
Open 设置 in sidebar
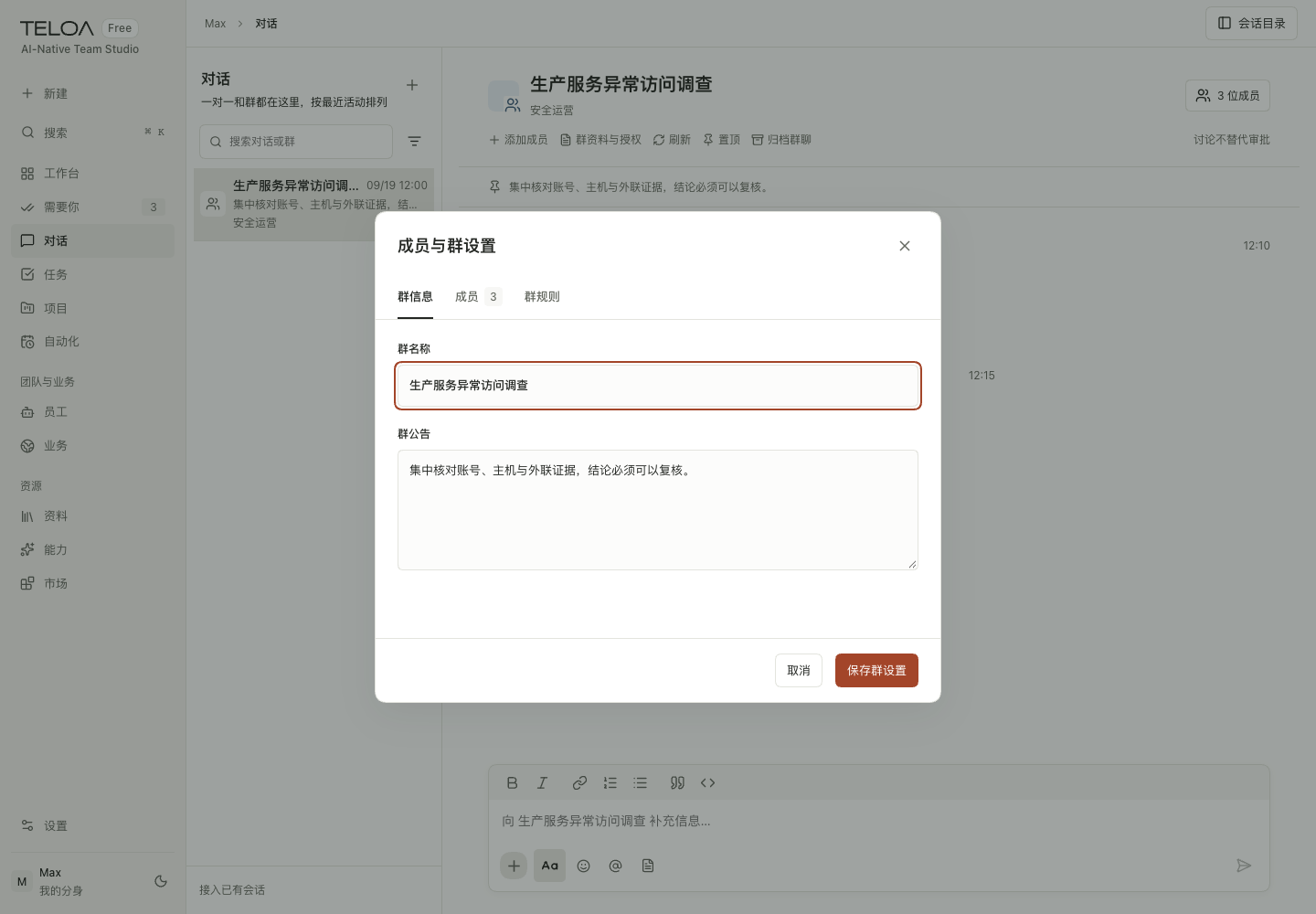pos(92,825)
